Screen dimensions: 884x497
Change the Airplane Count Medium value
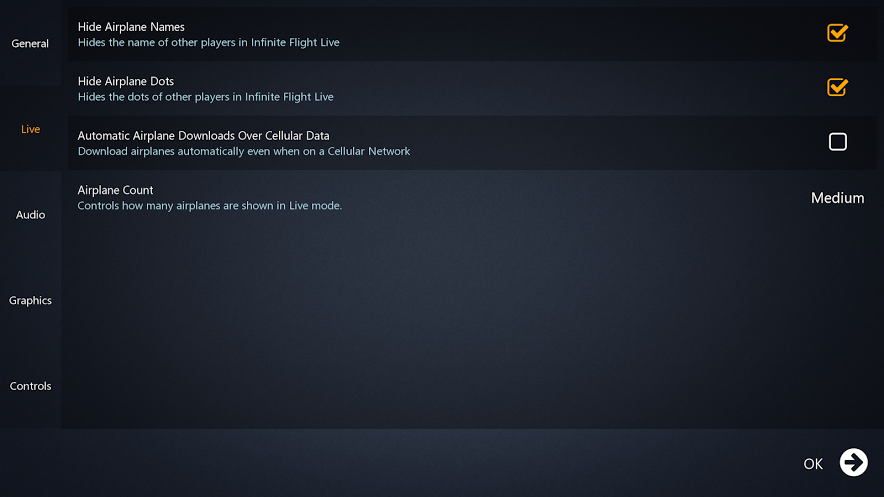coord(837,198)
